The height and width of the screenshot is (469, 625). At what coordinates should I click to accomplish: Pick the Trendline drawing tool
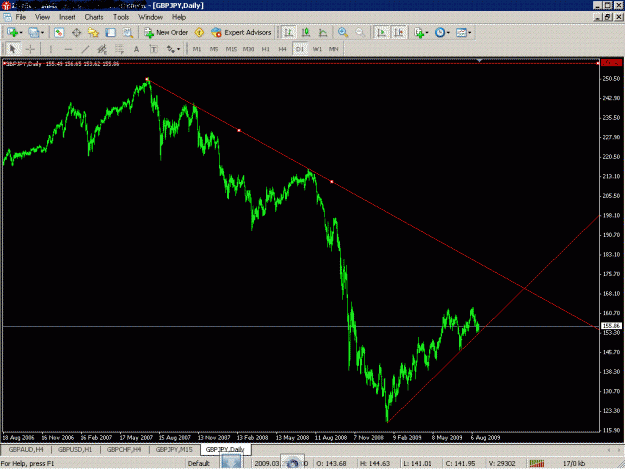(85, 49)
